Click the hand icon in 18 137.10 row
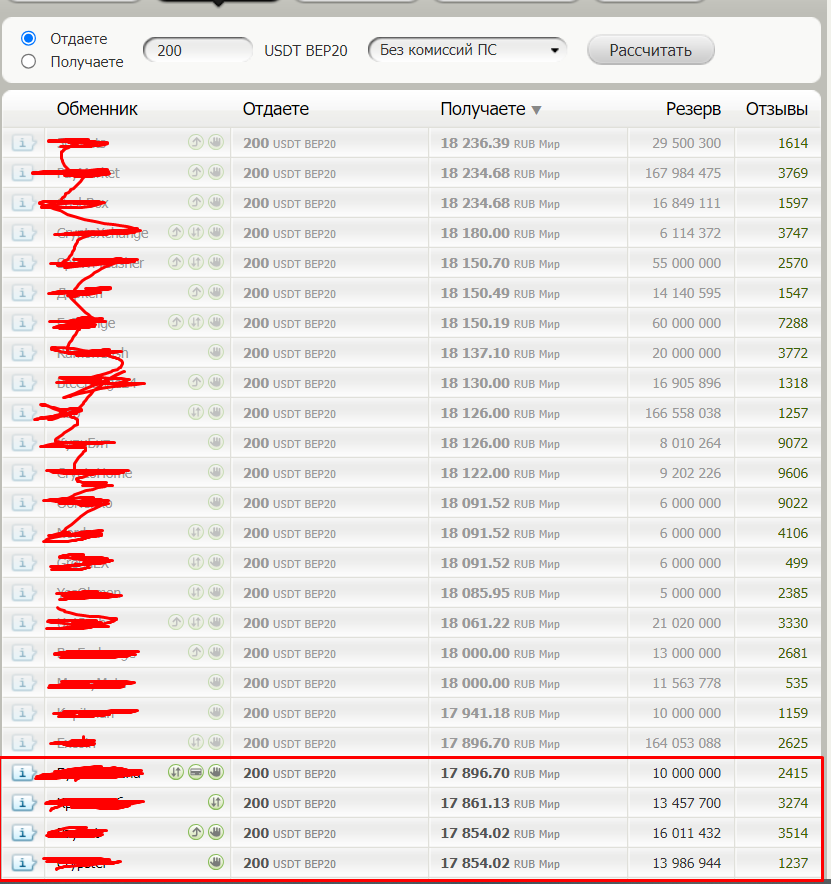 [x=215, y=353]
